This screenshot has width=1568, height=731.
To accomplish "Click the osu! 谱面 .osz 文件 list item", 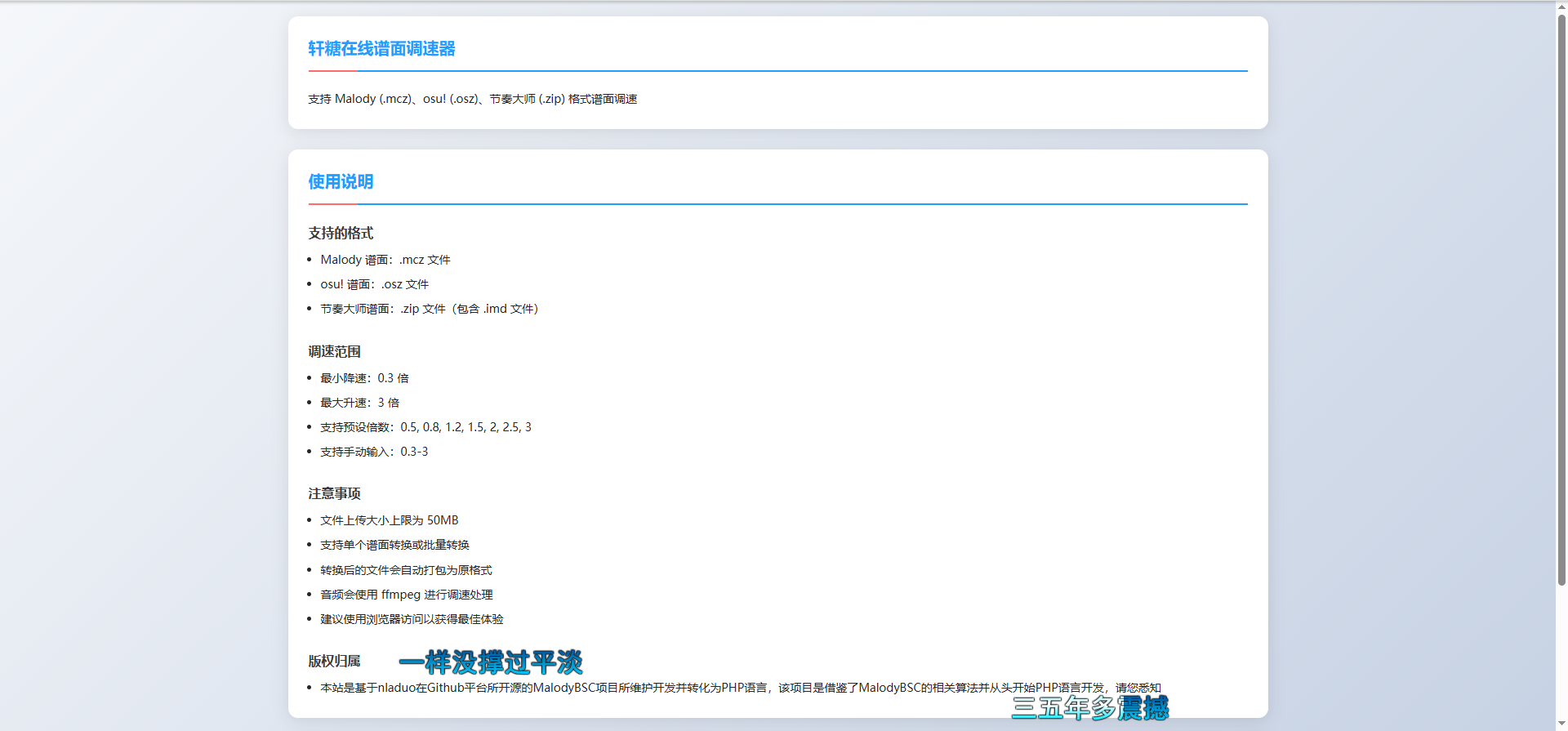I will [374, 284].
